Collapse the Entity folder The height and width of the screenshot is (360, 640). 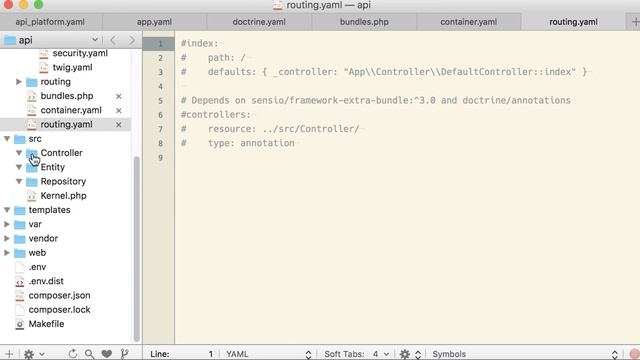click(x=19, y=167)
